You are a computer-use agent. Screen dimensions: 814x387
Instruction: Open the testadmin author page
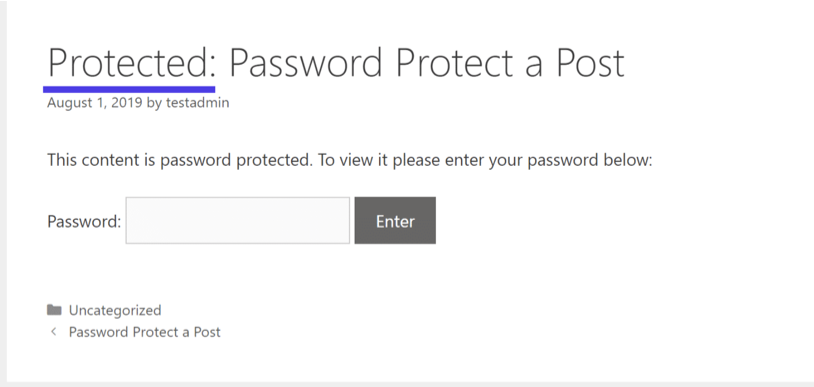point(197,102)
